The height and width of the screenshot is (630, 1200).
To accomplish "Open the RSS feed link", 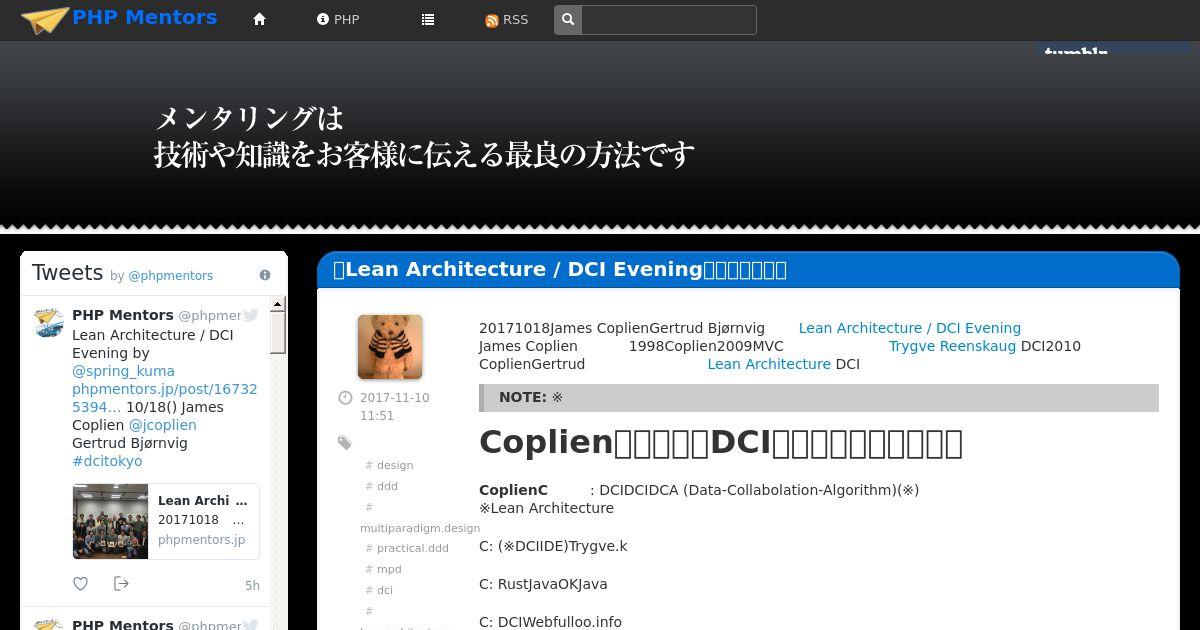I will pyautogui.click(x=506, y=20).
